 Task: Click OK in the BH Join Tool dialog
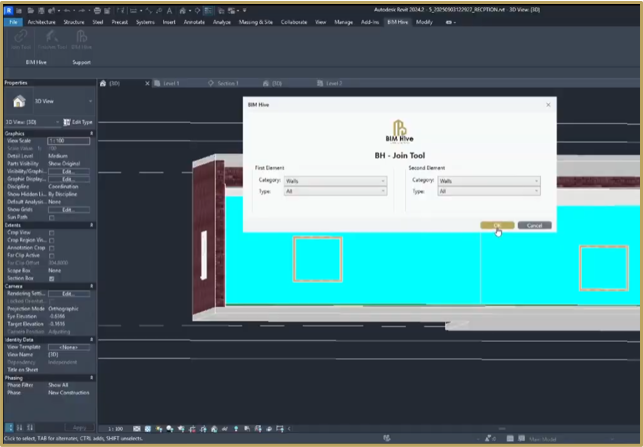click(497, 226)
